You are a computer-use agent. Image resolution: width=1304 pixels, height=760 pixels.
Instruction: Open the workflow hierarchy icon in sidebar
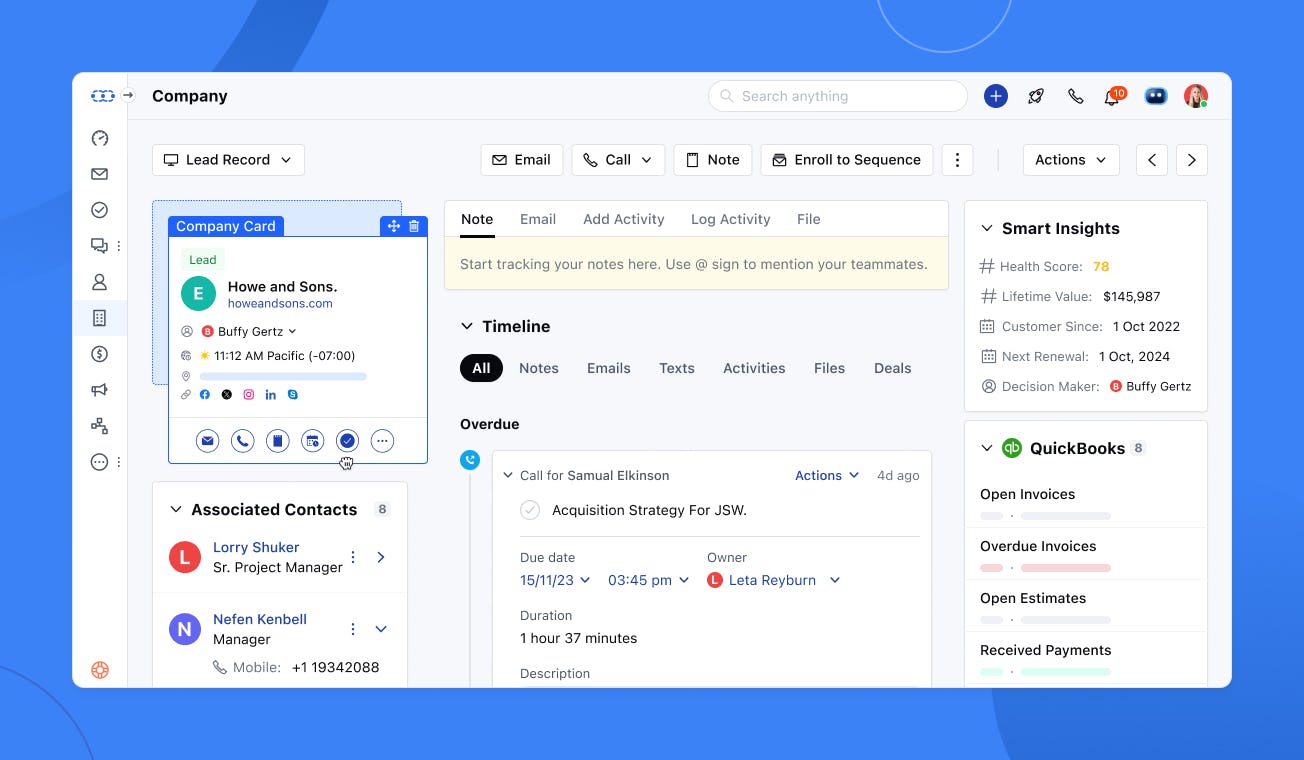99,426
